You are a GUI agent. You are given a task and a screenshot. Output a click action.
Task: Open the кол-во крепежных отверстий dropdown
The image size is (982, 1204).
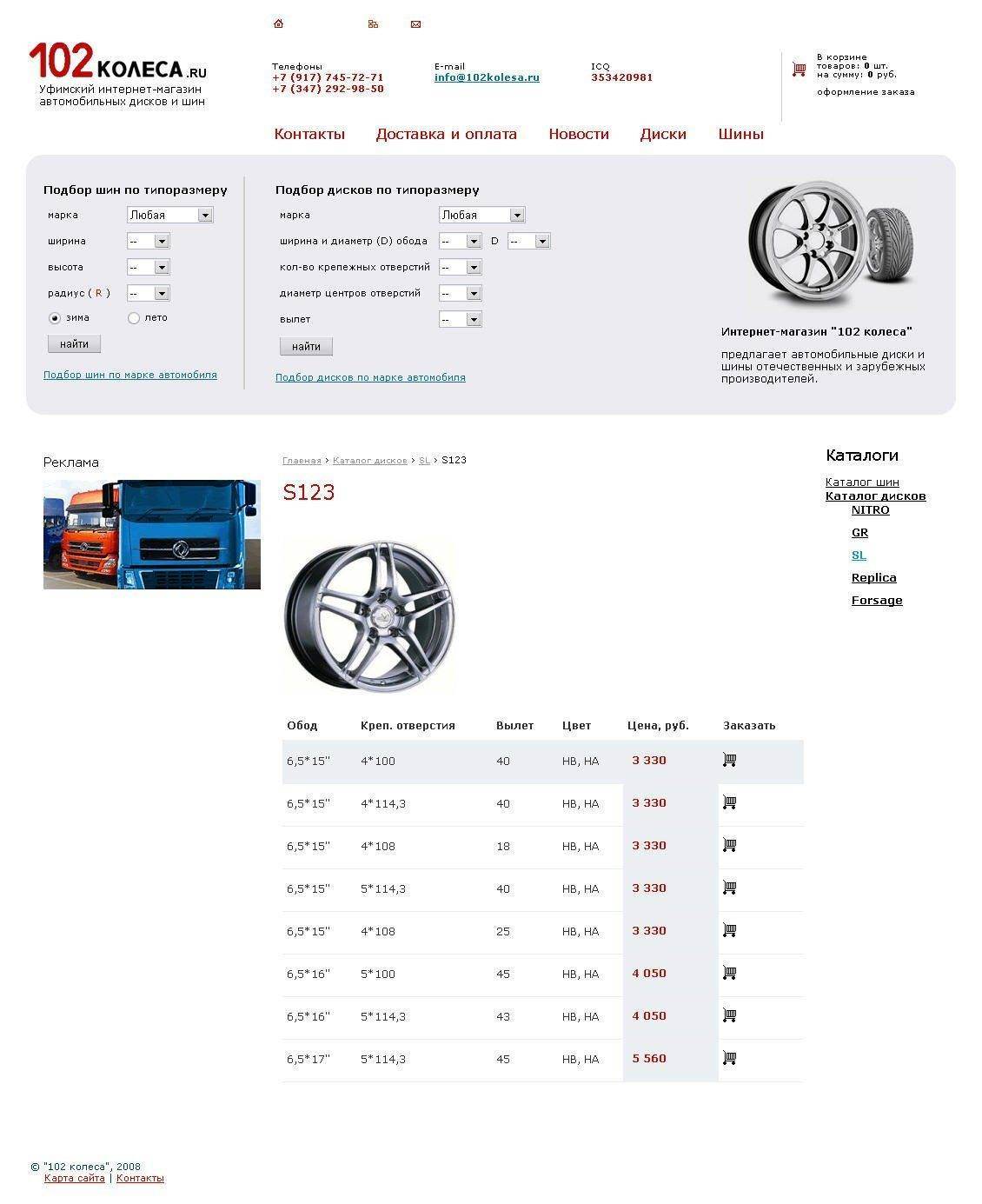pos(460,267)
